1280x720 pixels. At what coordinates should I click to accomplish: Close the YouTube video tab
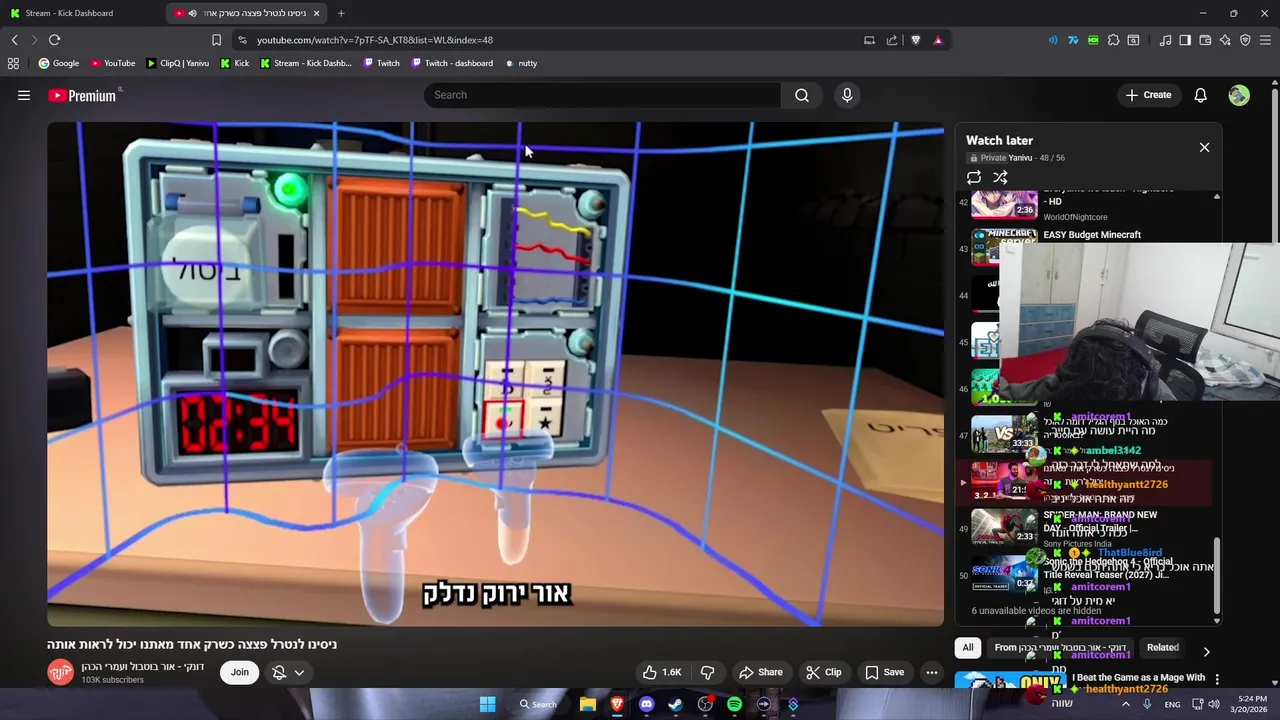316,13
